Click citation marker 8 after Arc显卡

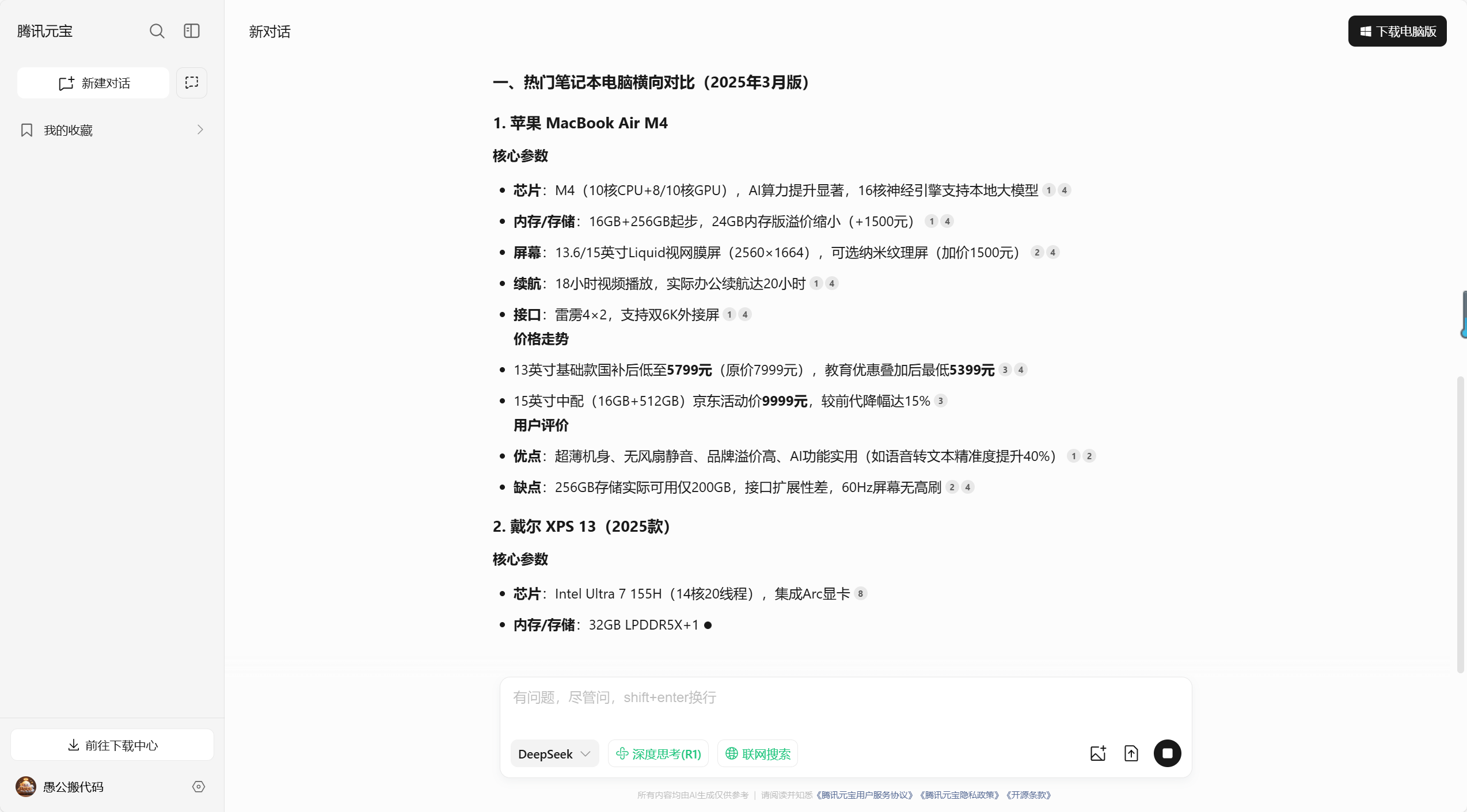[x=861, y=593]
